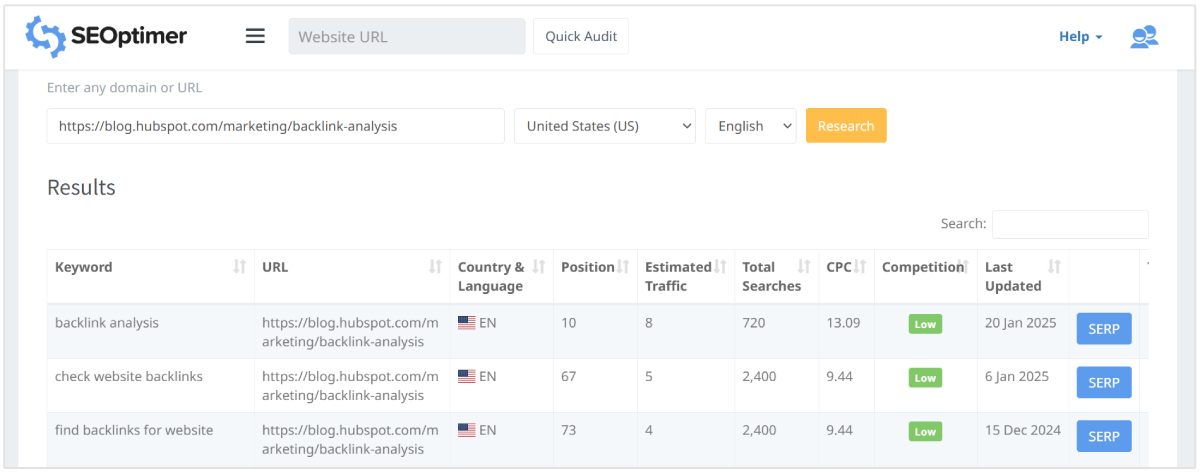This screenshot has width=1200, height=474.
Task: Open the English language dropdown
Action: click(x=750, y=126)
